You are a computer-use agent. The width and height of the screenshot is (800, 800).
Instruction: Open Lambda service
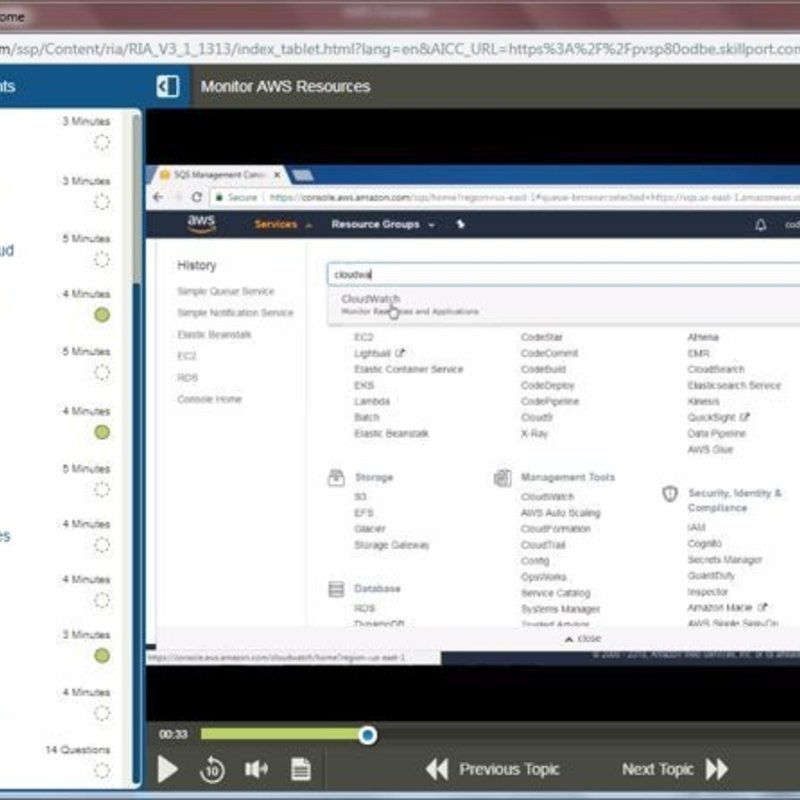(372, 401)
